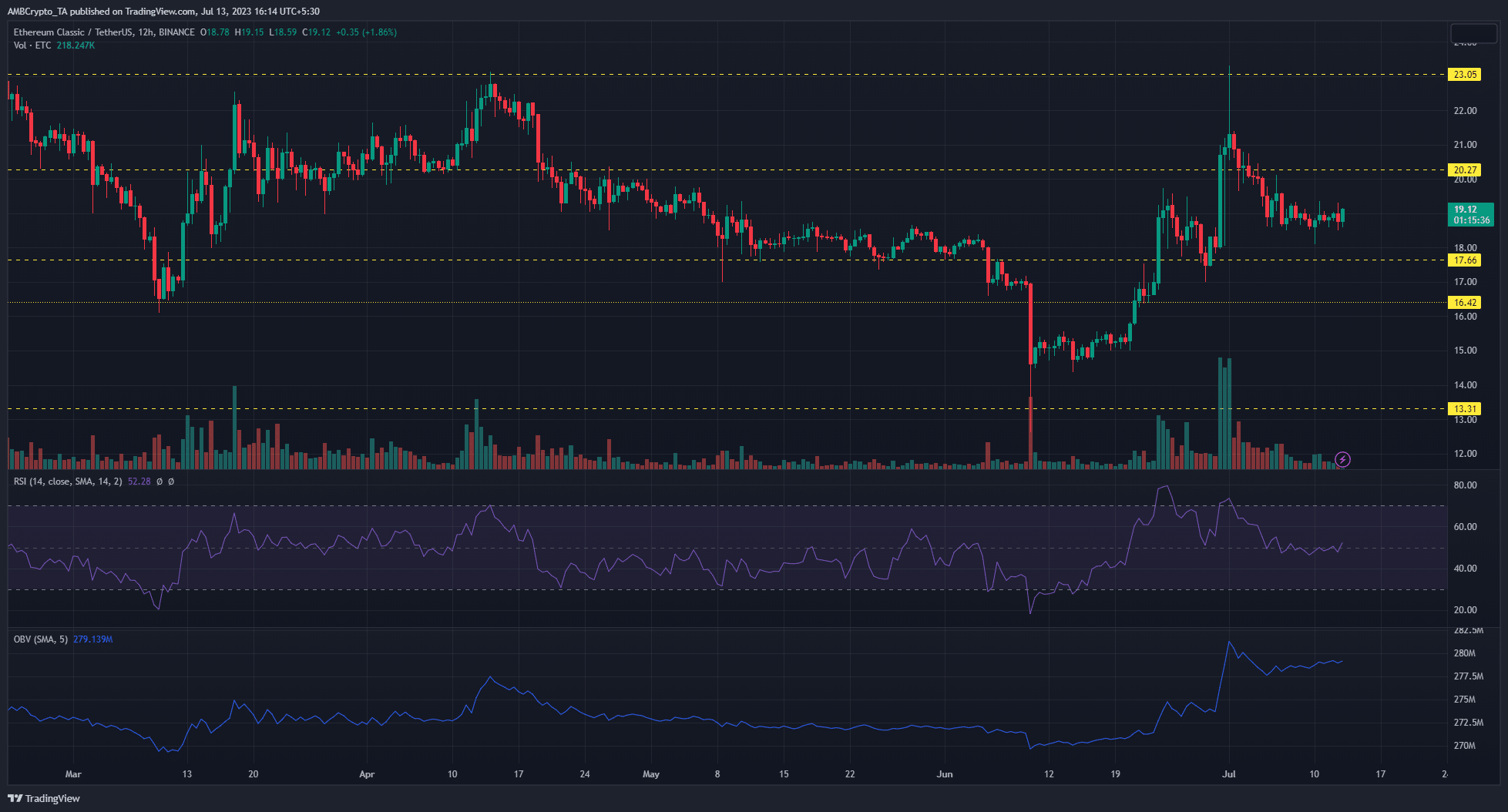Click the +0.35 (+1.86%) change value
The height and width of the screenshot is (812, 1508).
point(367,32)
